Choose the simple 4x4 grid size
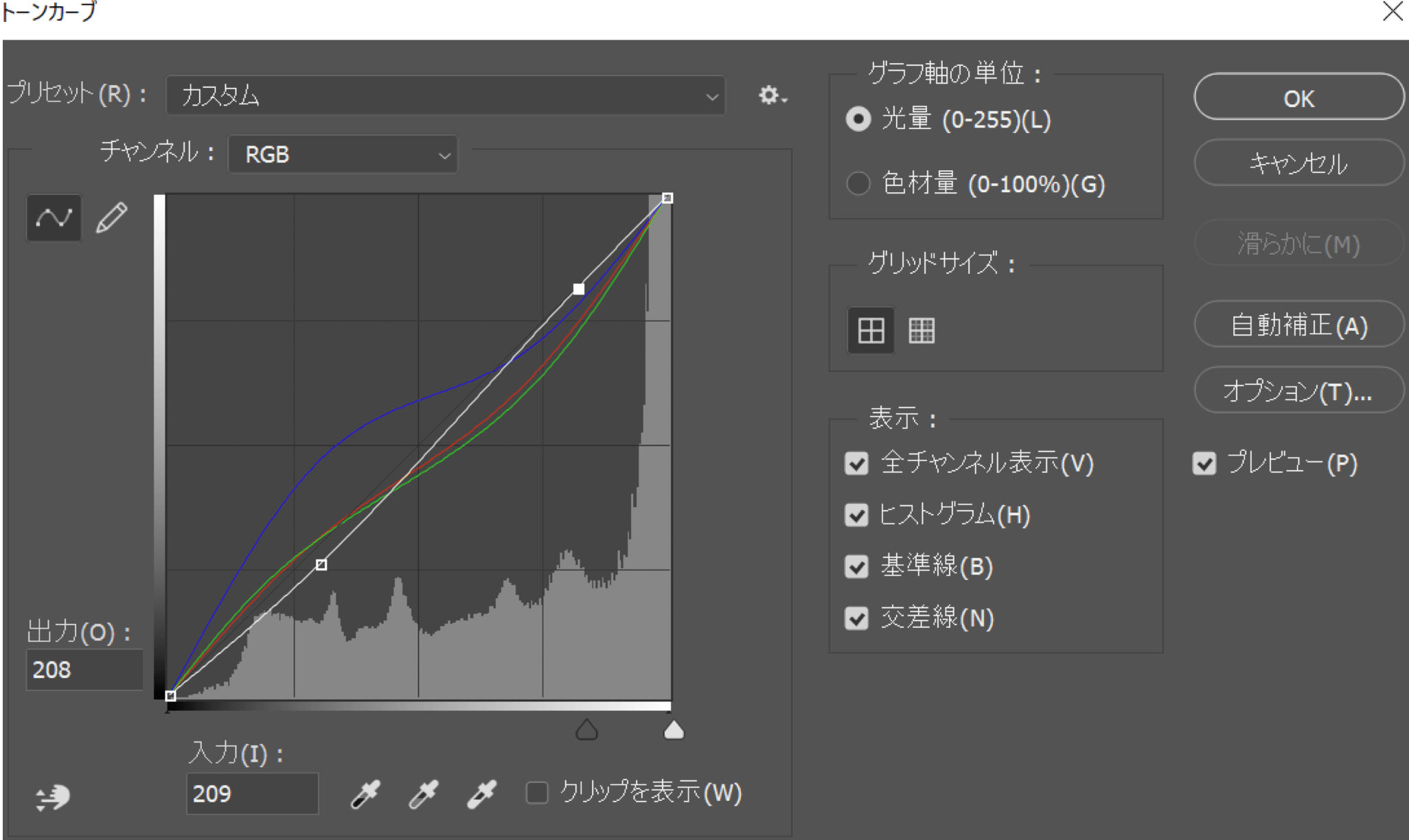 [871, 331]
